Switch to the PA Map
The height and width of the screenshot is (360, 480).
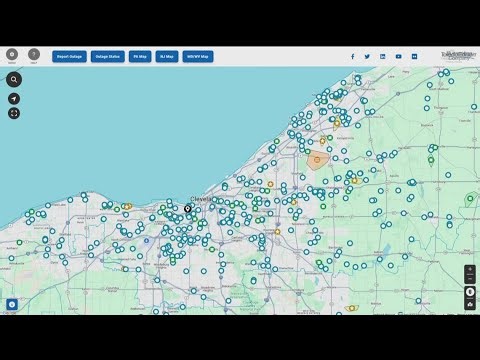pyautogui.click(x=140, y=57)
